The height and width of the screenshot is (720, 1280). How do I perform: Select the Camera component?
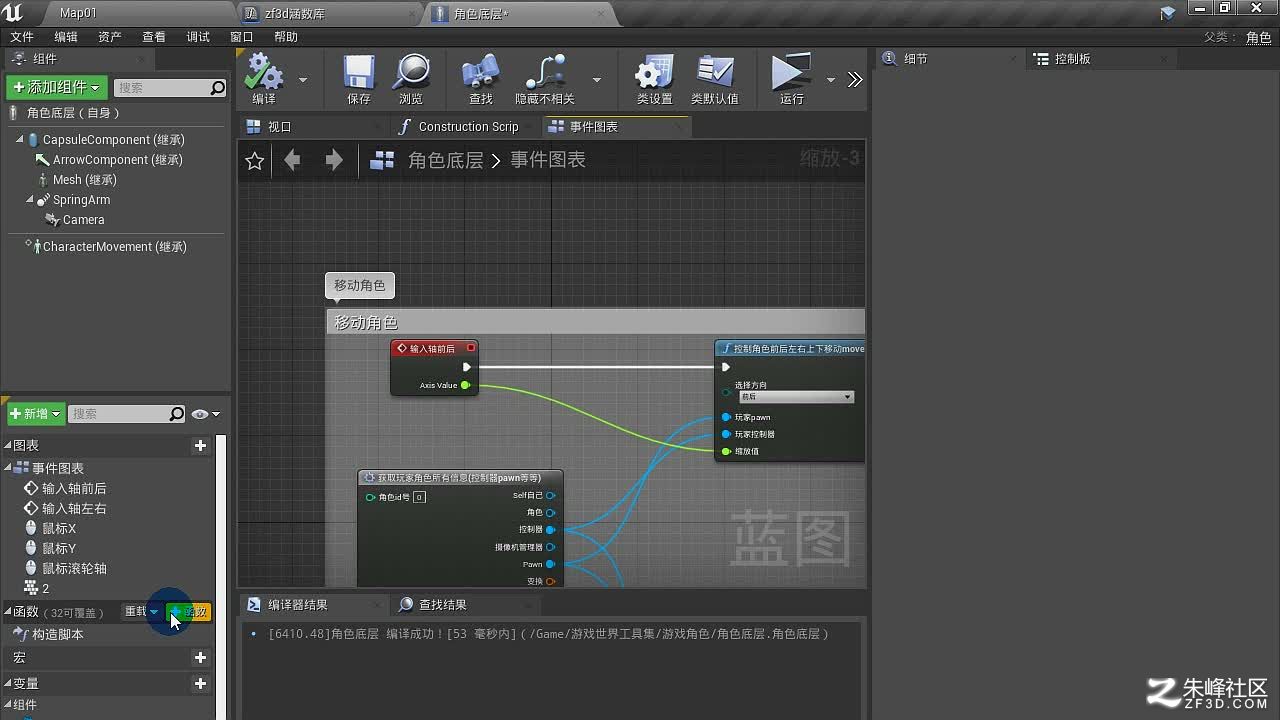click(x=83, y=220)
